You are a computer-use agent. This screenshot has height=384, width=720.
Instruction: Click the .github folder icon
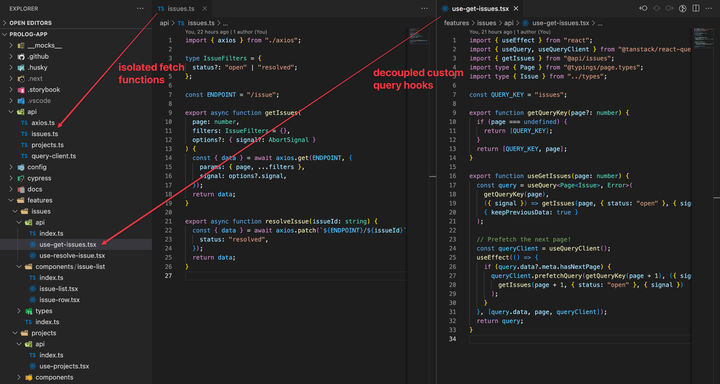[x=21, y=56]
